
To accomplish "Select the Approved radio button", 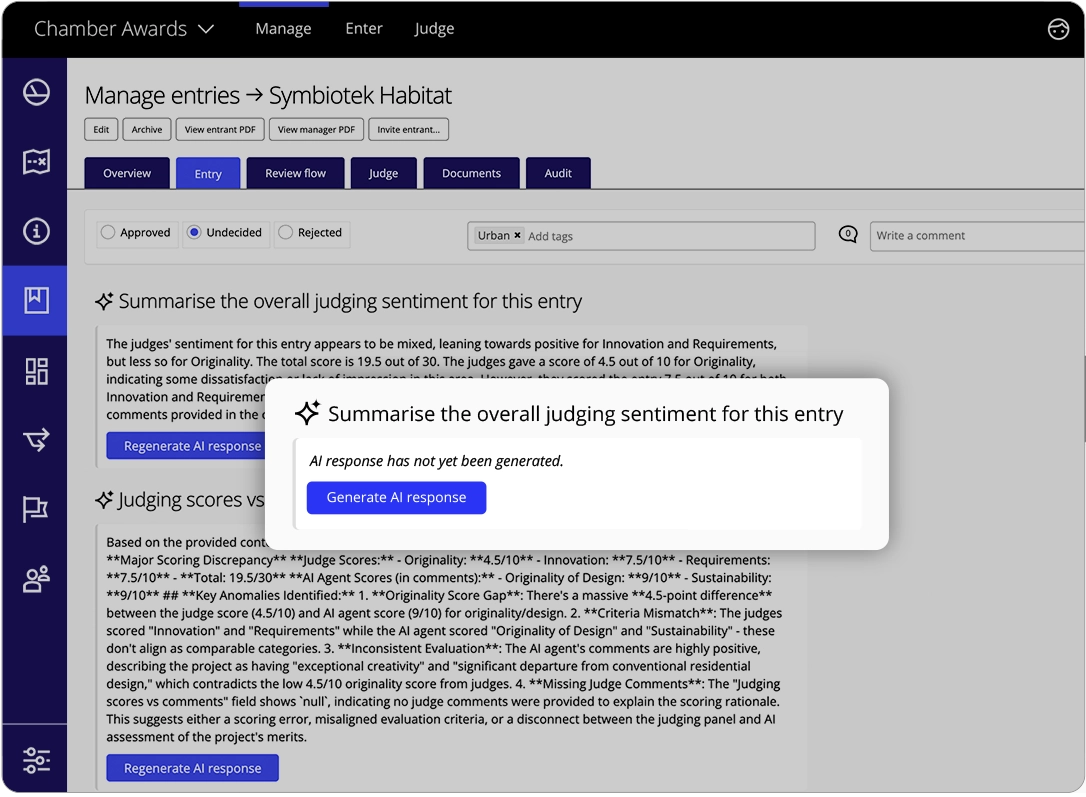I will tap(108, 233).
